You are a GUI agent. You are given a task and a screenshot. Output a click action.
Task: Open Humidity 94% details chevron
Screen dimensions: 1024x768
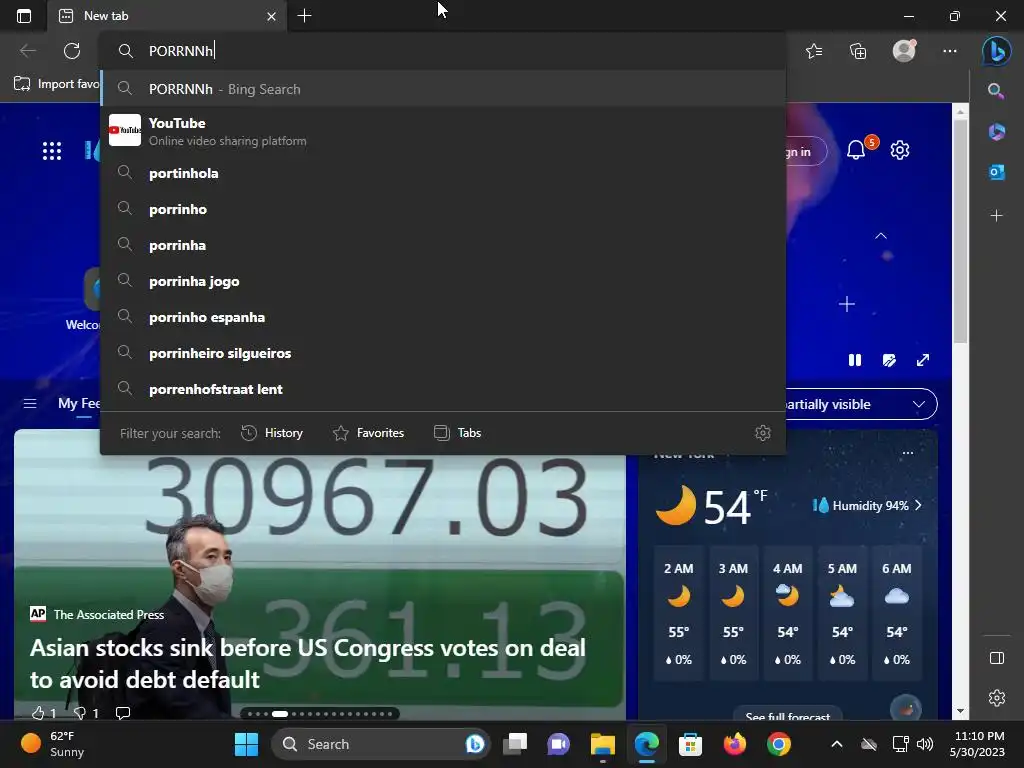919,505
